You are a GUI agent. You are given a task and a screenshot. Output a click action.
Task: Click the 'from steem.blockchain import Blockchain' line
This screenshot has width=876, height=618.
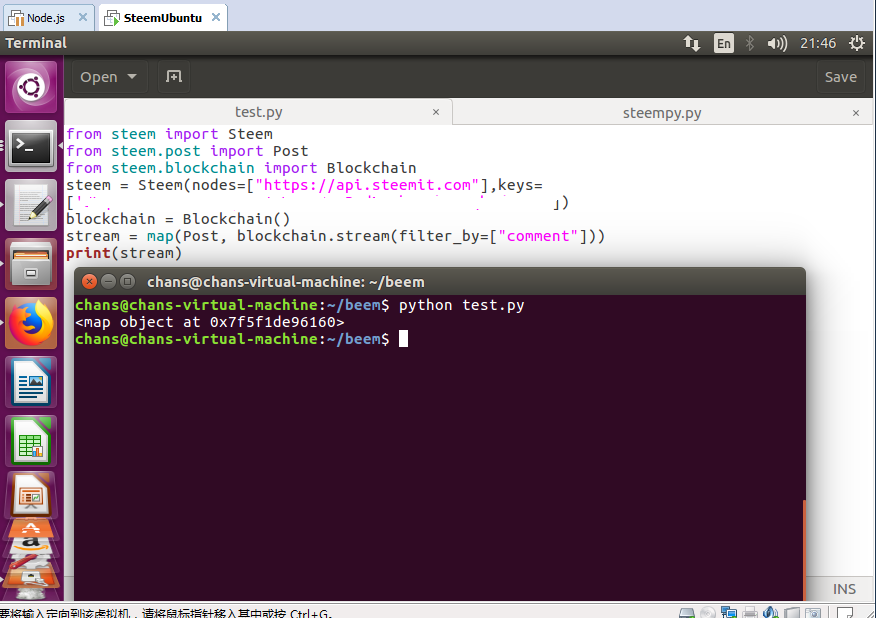(241, 168)
